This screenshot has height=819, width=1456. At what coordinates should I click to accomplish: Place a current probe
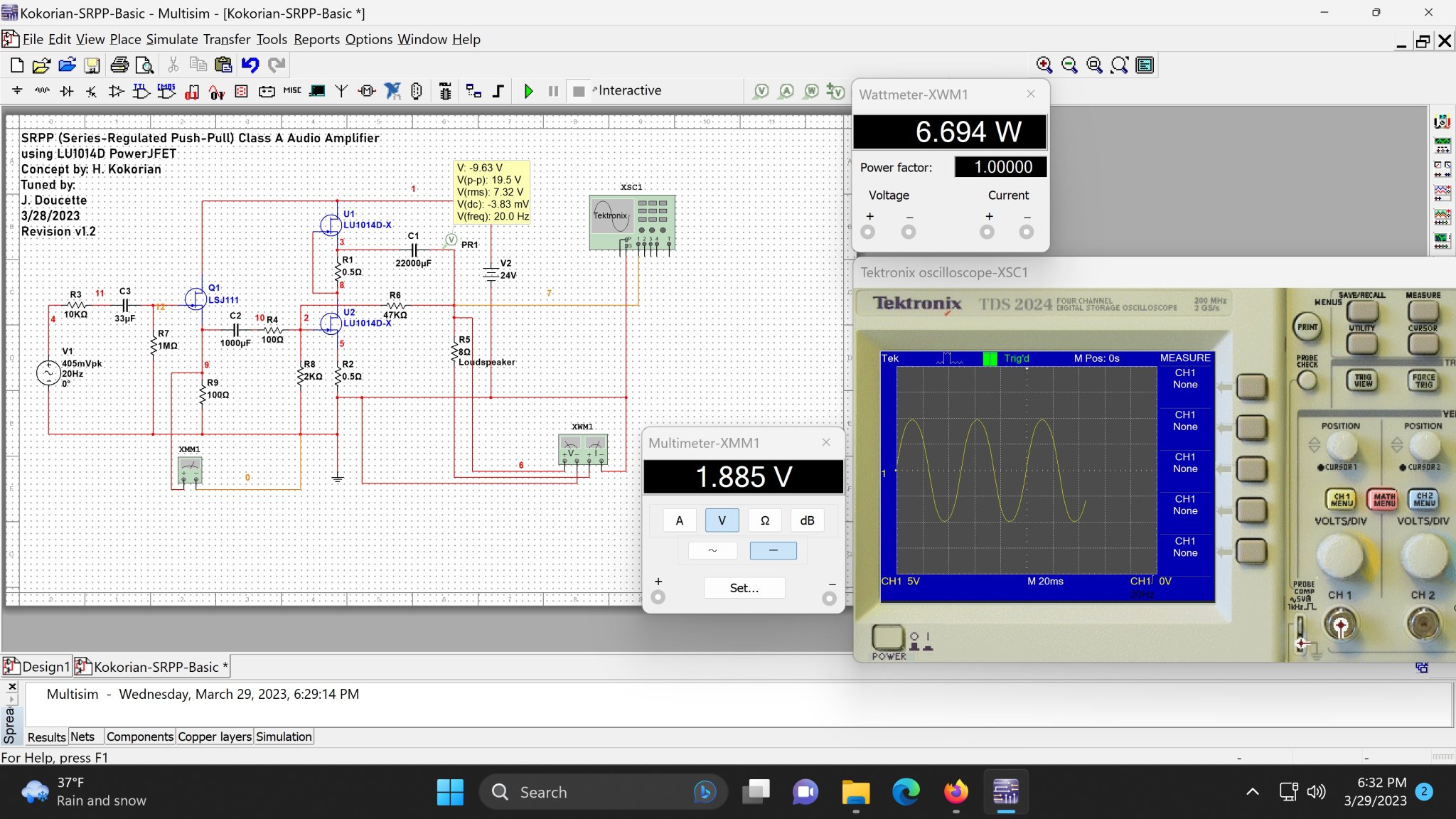coord(786,91)
